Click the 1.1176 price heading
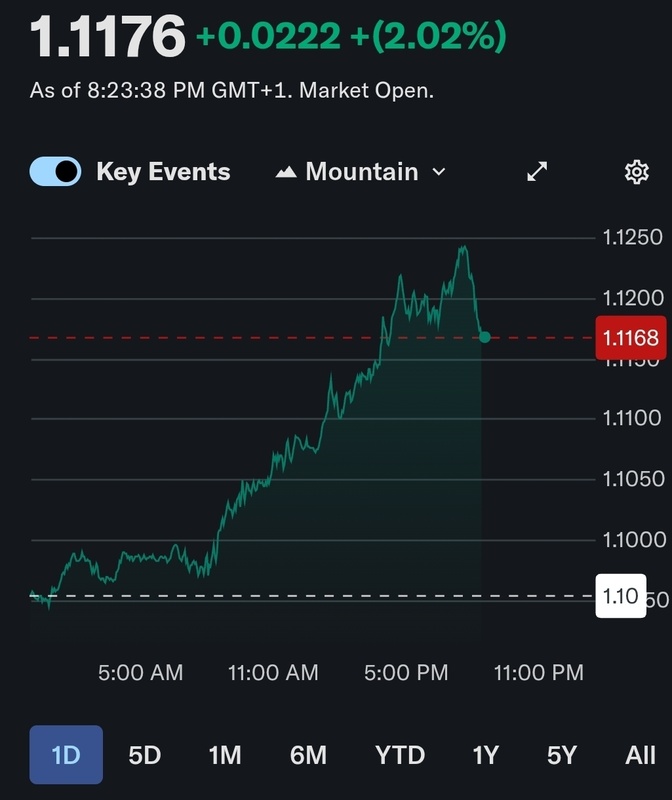 [x=107, y=38]
